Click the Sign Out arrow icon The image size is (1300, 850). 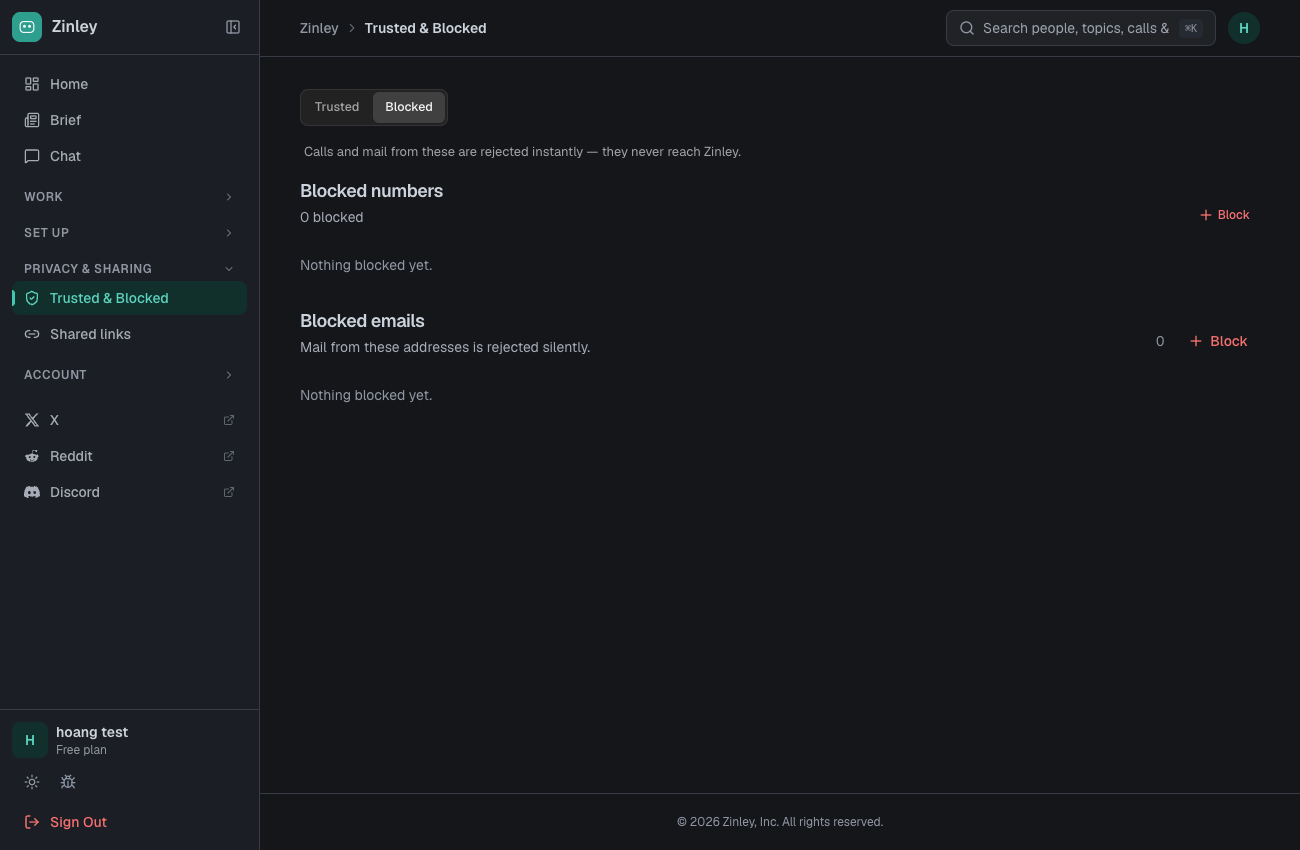tap(32, 822)
